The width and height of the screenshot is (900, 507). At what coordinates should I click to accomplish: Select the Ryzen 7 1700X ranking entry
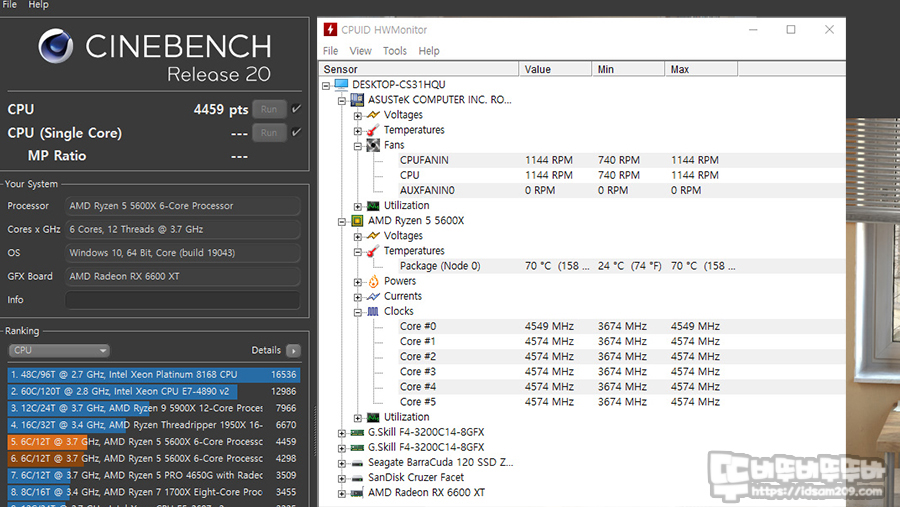[154, 492]
